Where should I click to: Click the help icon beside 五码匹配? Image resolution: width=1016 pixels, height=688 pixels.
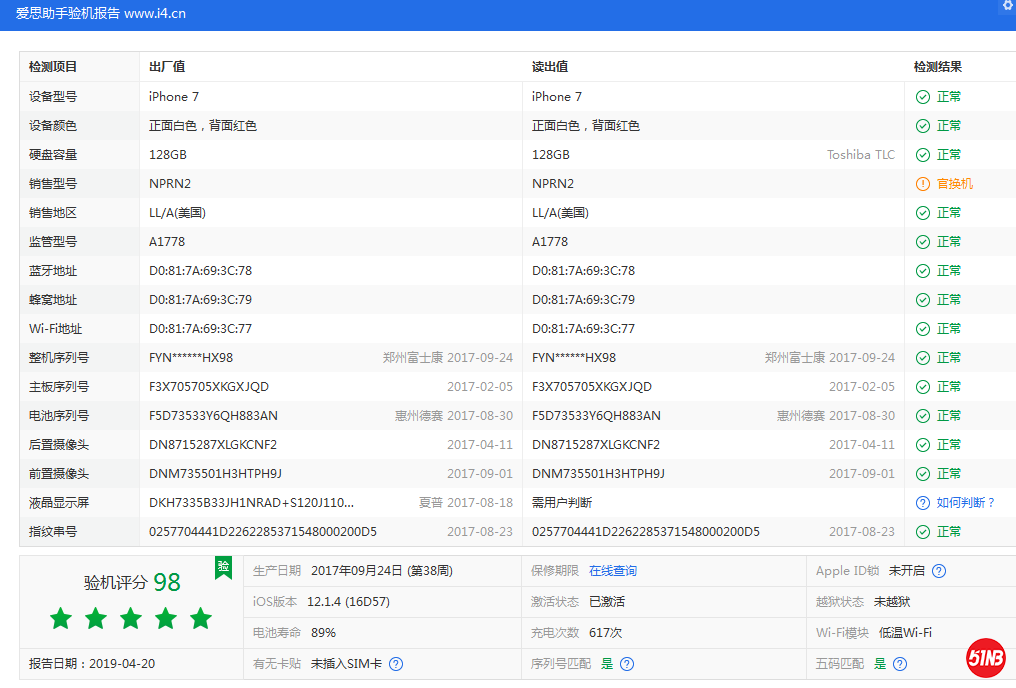click(900, 664)
